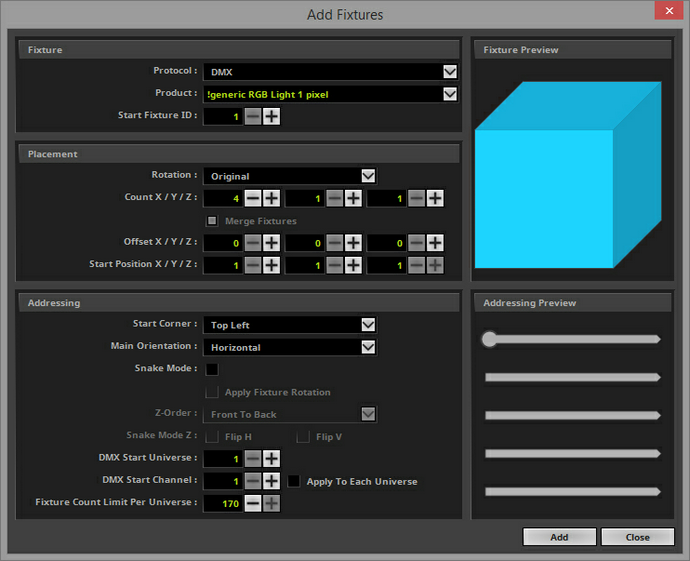Image resolution: width=690 pixels, height=561 pixels.
Task: Increase Count Z with plus button
Action: [x=435, y=198]
